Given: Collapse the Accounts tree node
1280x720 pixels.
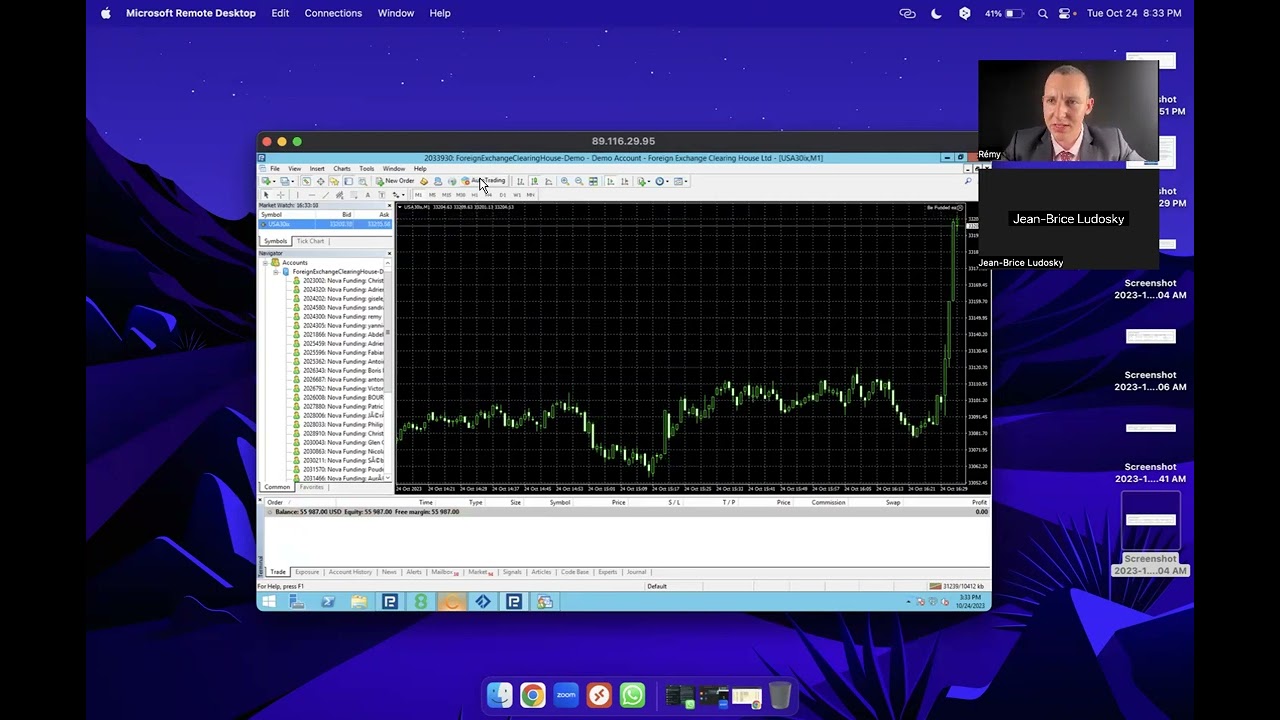Looking at the screenshot, I should click(x=265, y=263).
